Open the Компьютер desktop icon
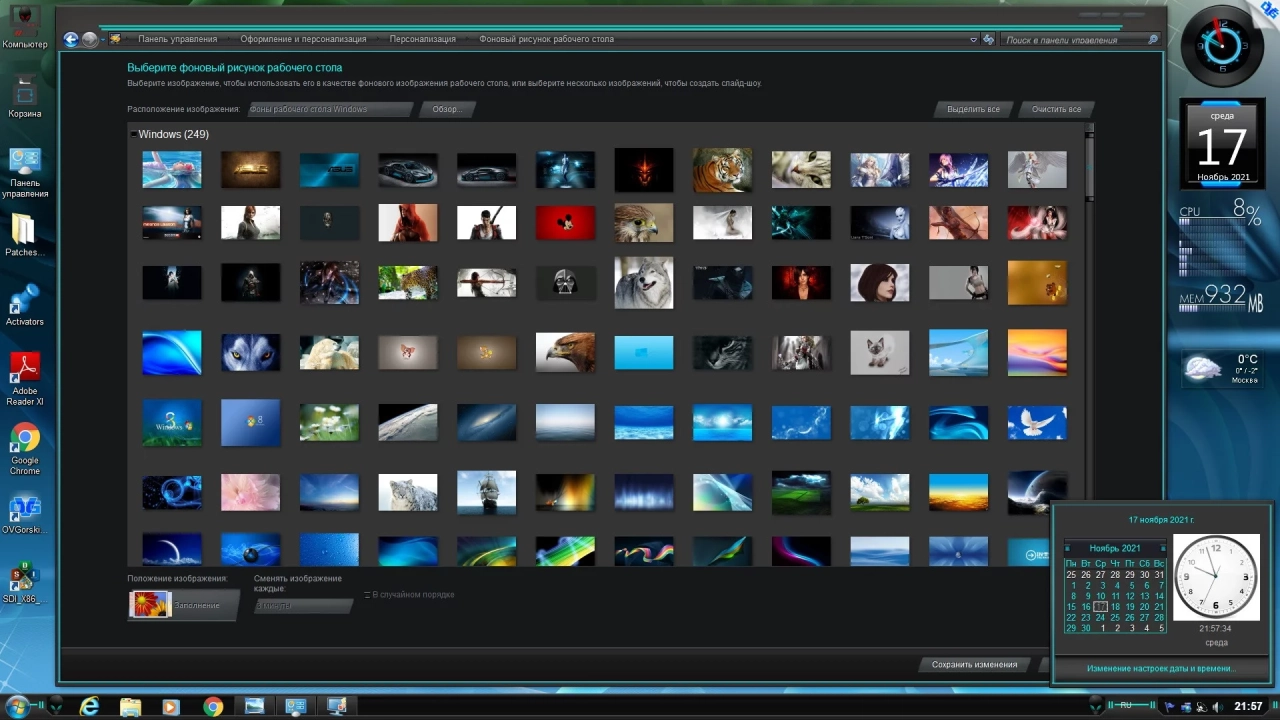 tap(24, 26)
